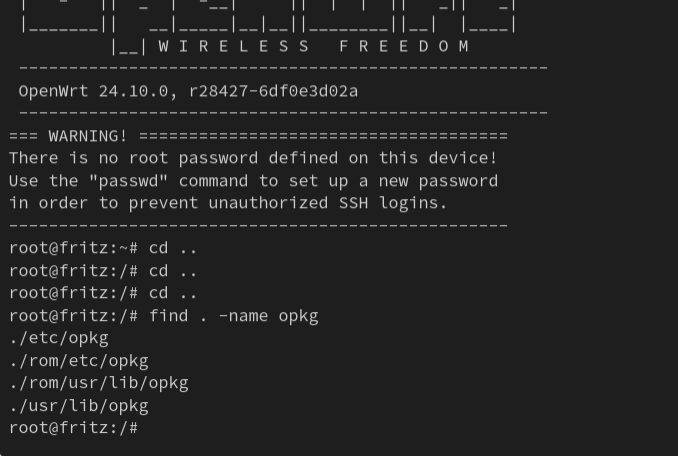
Task: Click the OpenWrt 24.10.0 version text
Action: (93, 91)
